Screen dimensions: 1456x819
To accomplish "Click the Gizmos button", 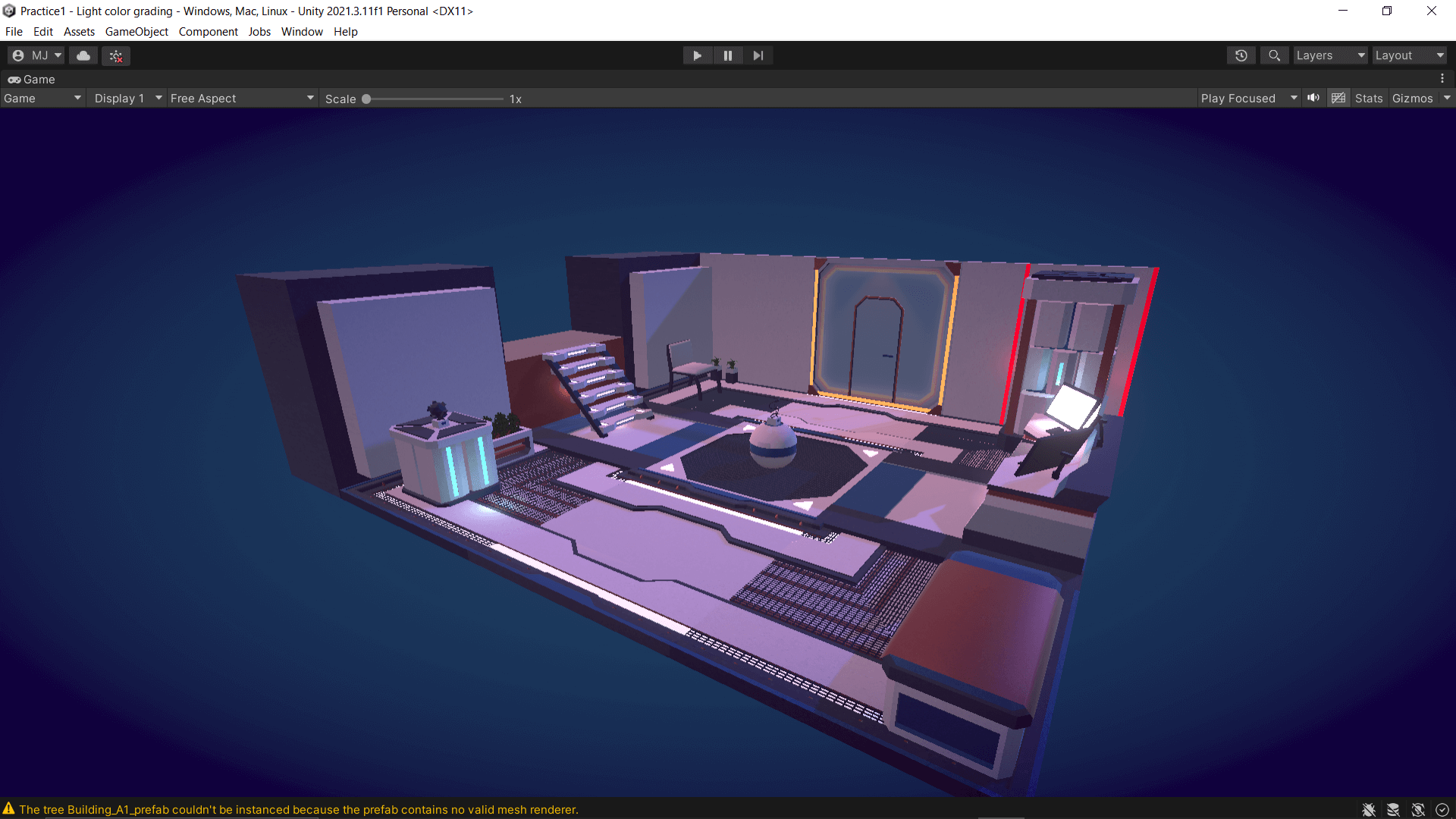I will pyautogui.click(x=1412, y=99).
